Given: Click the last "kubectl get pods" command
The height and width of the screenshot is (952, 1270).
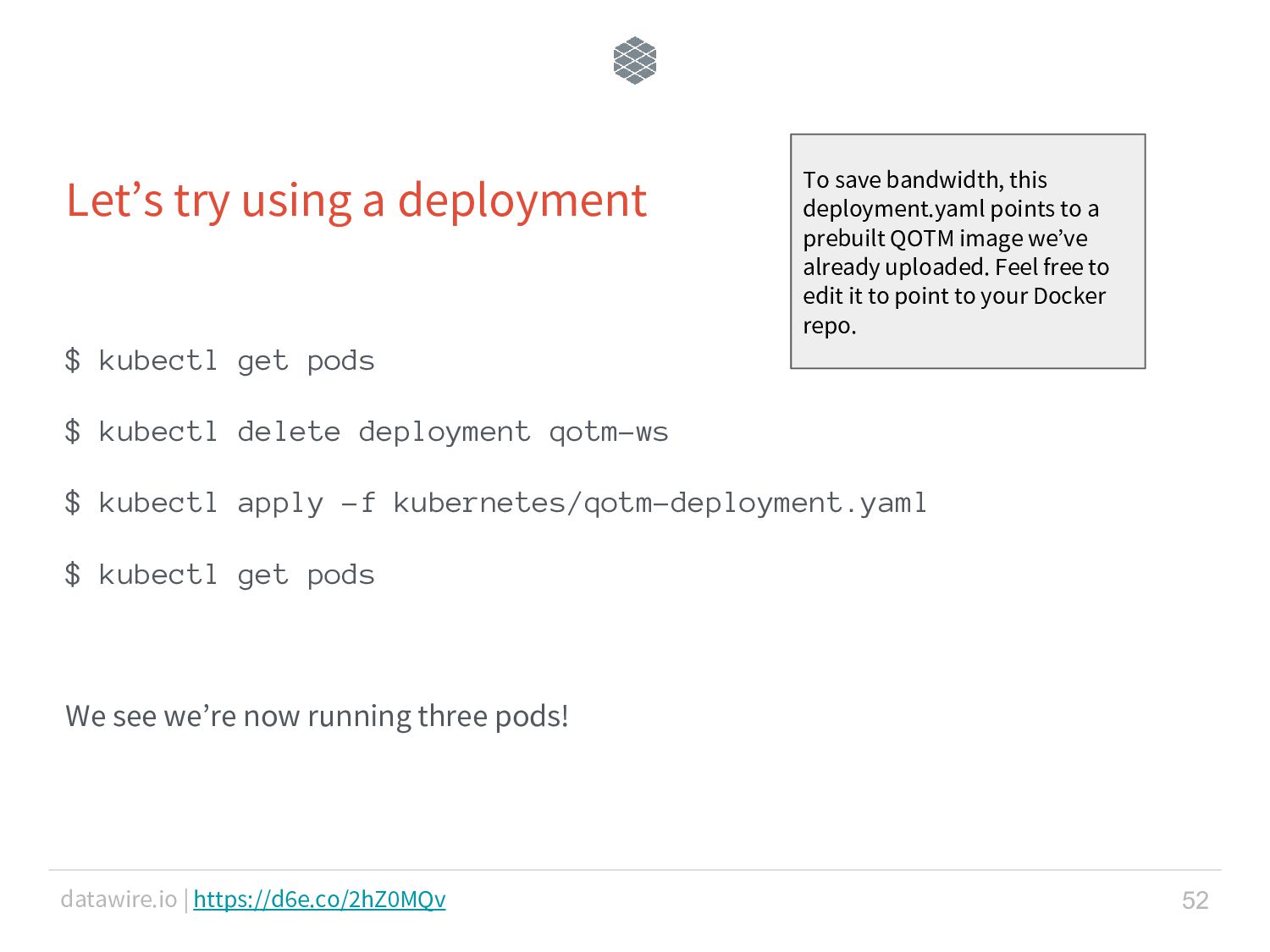Looking at the screenshot, I should pyautogui.click(x=219, y=575).
